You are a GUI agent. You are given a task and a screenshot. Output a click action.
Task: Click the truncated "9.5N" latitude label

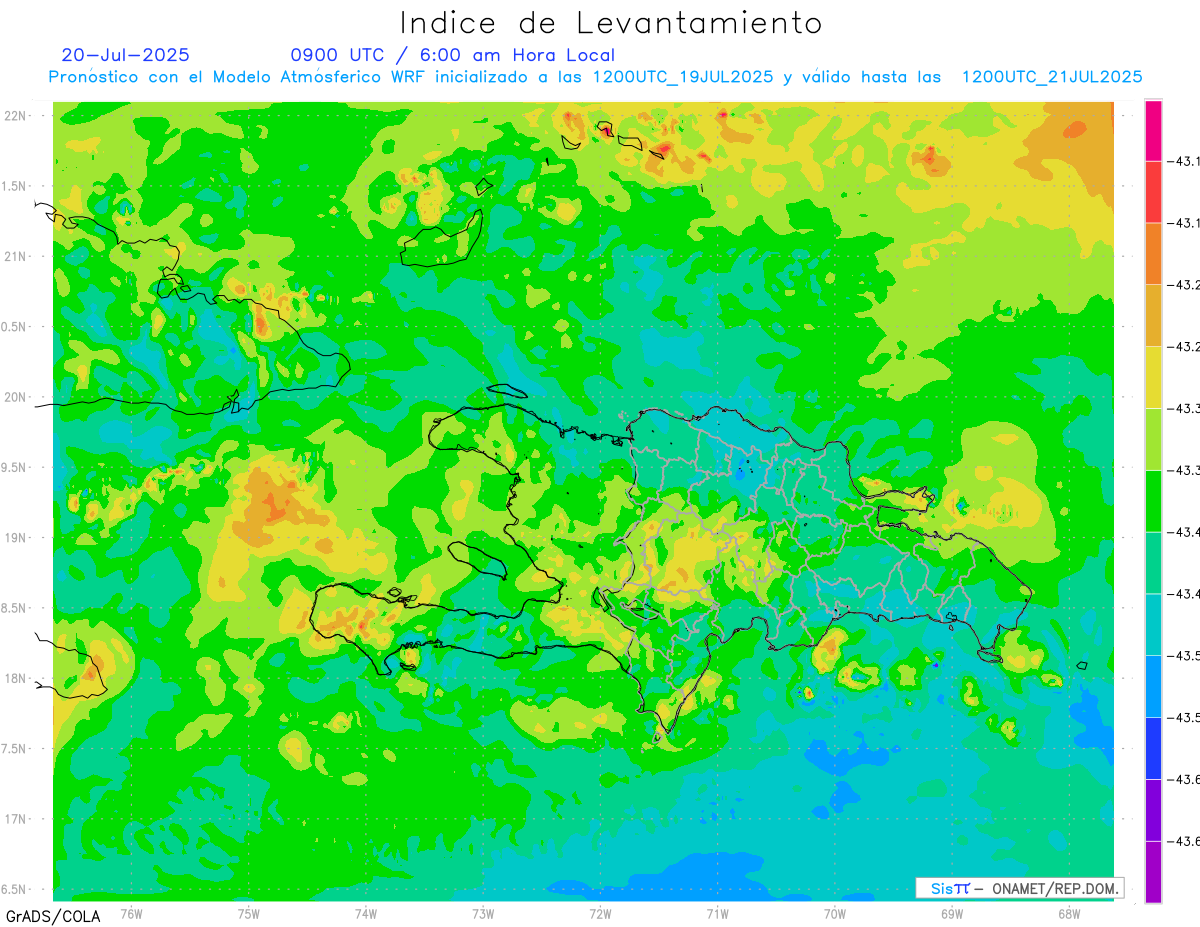pyautogui.click(x=13, y=468)
